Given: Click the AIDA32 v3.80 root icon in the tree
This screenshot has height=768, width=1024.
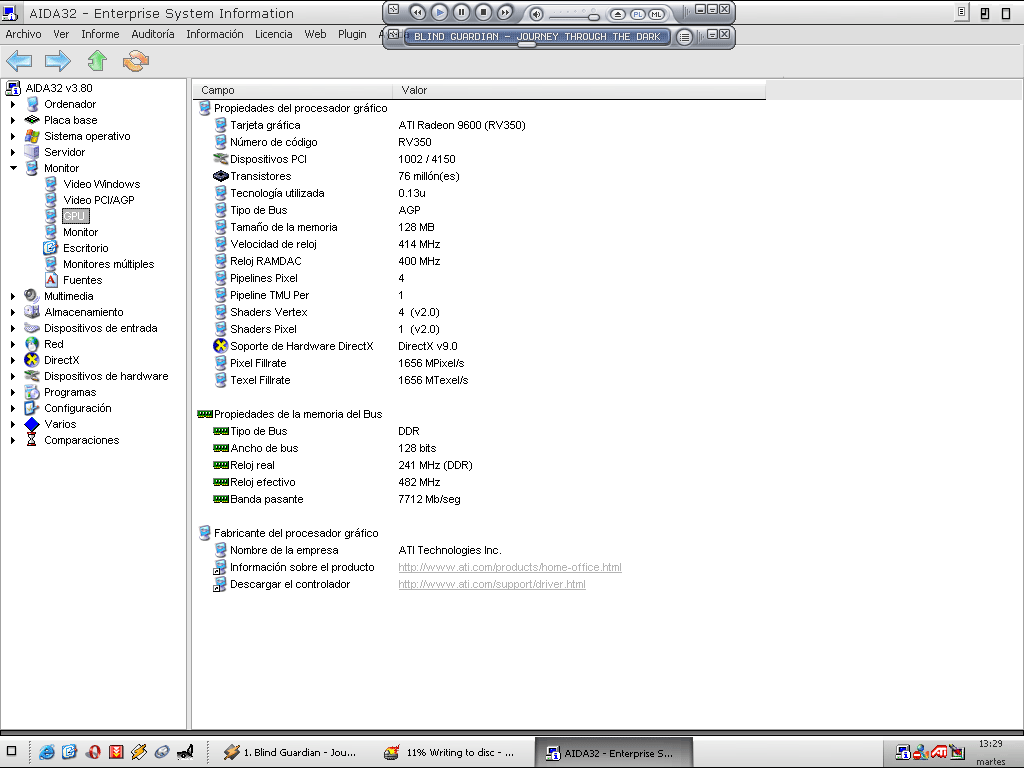Looking at the screenshot, I should (x=13, y=88).
